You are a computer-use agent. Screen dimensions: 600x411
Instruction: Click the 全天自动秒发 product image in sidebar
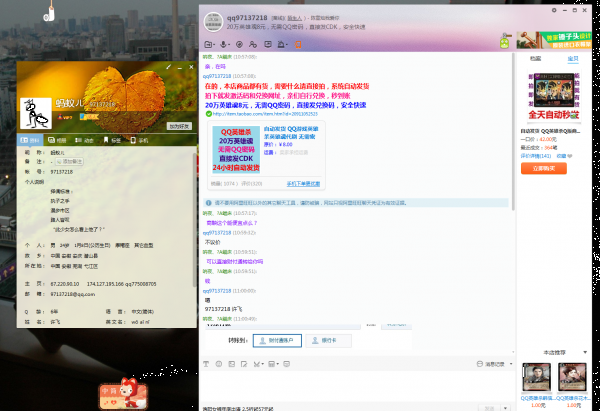click(554, 96)
